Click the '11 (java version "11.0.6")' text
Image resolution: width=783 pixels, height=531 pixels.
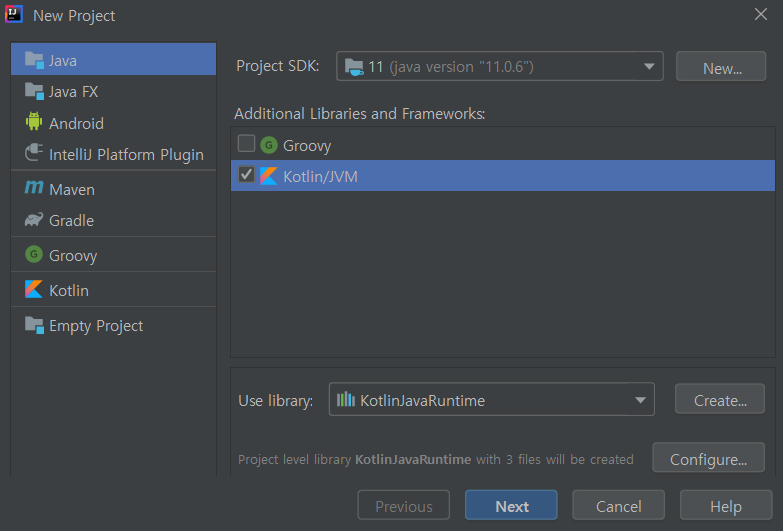(451, 67)
